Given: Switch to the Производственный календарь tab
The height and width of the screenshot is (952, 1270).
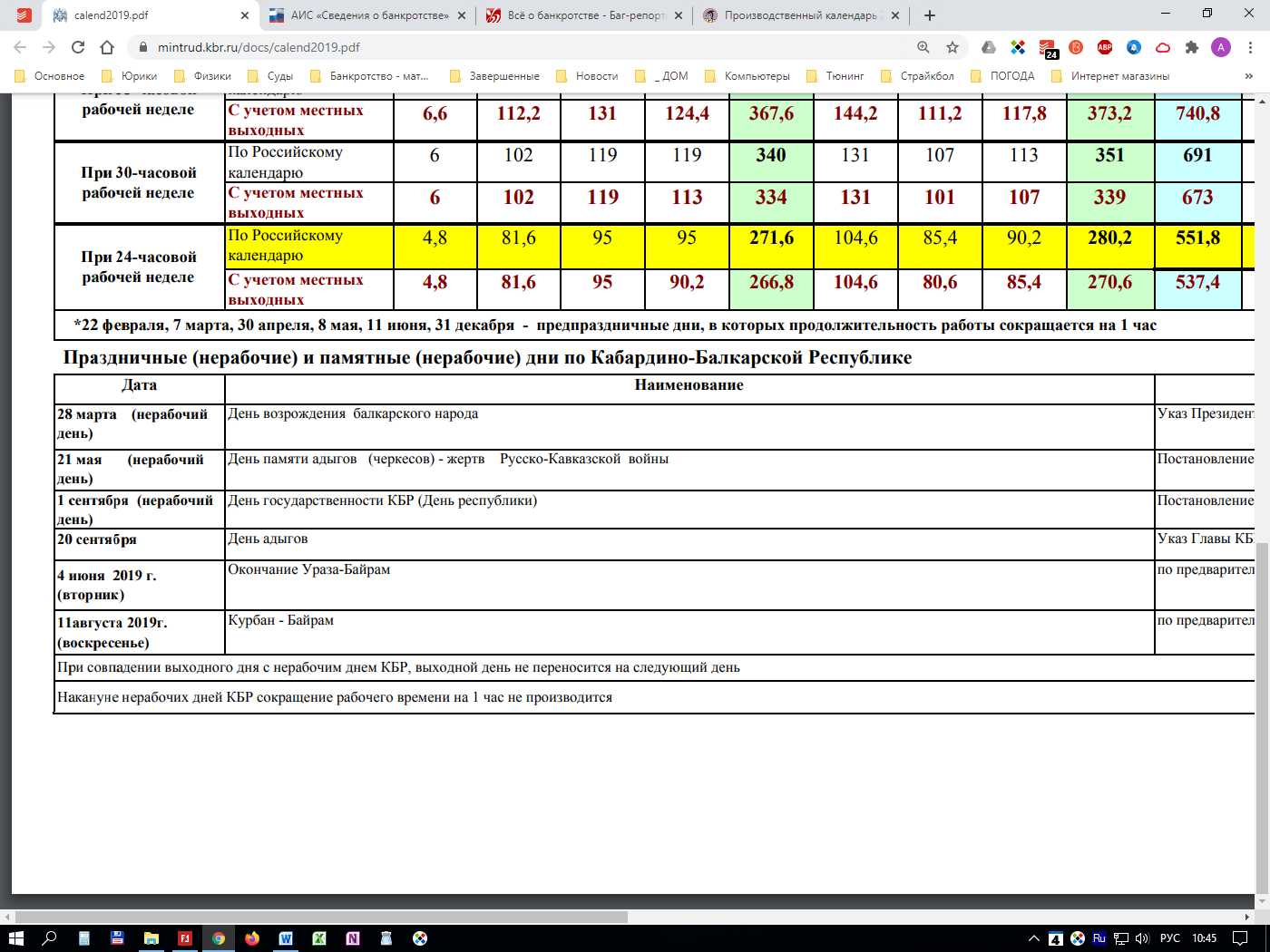Looking at the screenshot, I should 799,15.
